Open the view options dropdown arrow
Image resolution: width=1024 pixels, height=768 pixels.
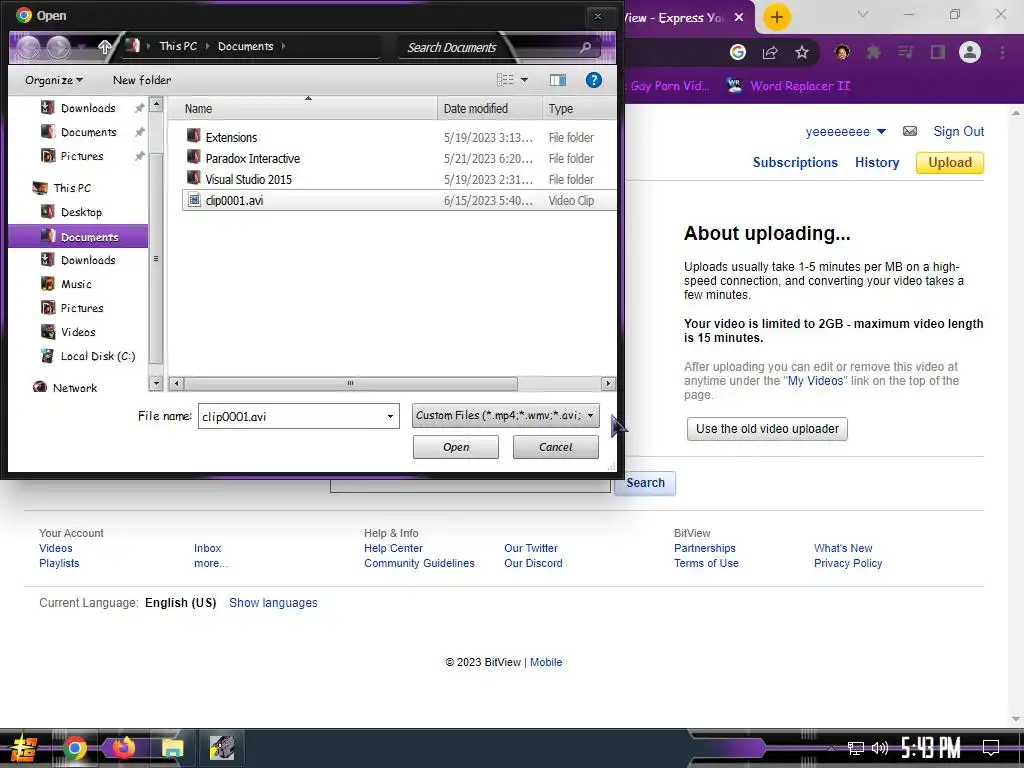coord(524,80)
